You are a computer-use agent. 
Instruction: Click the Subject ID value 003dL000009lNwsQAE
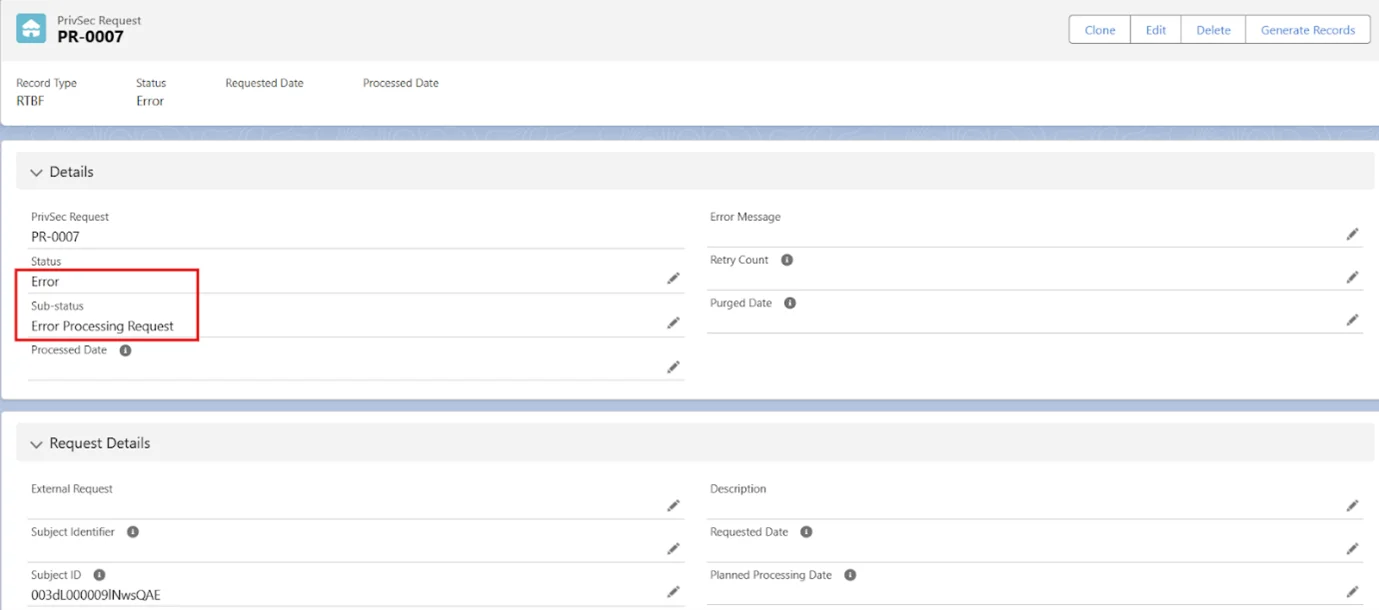pos(96,595)
